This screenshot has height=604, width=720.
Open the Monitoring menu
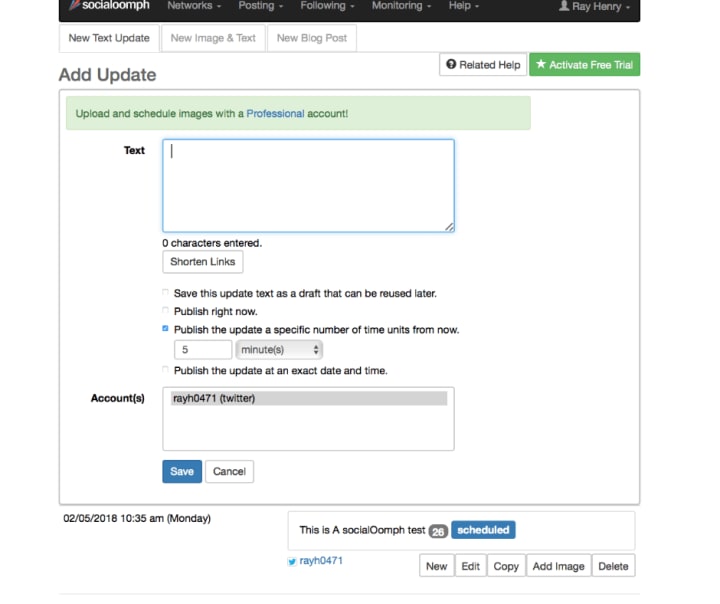(x=401, y=6)
